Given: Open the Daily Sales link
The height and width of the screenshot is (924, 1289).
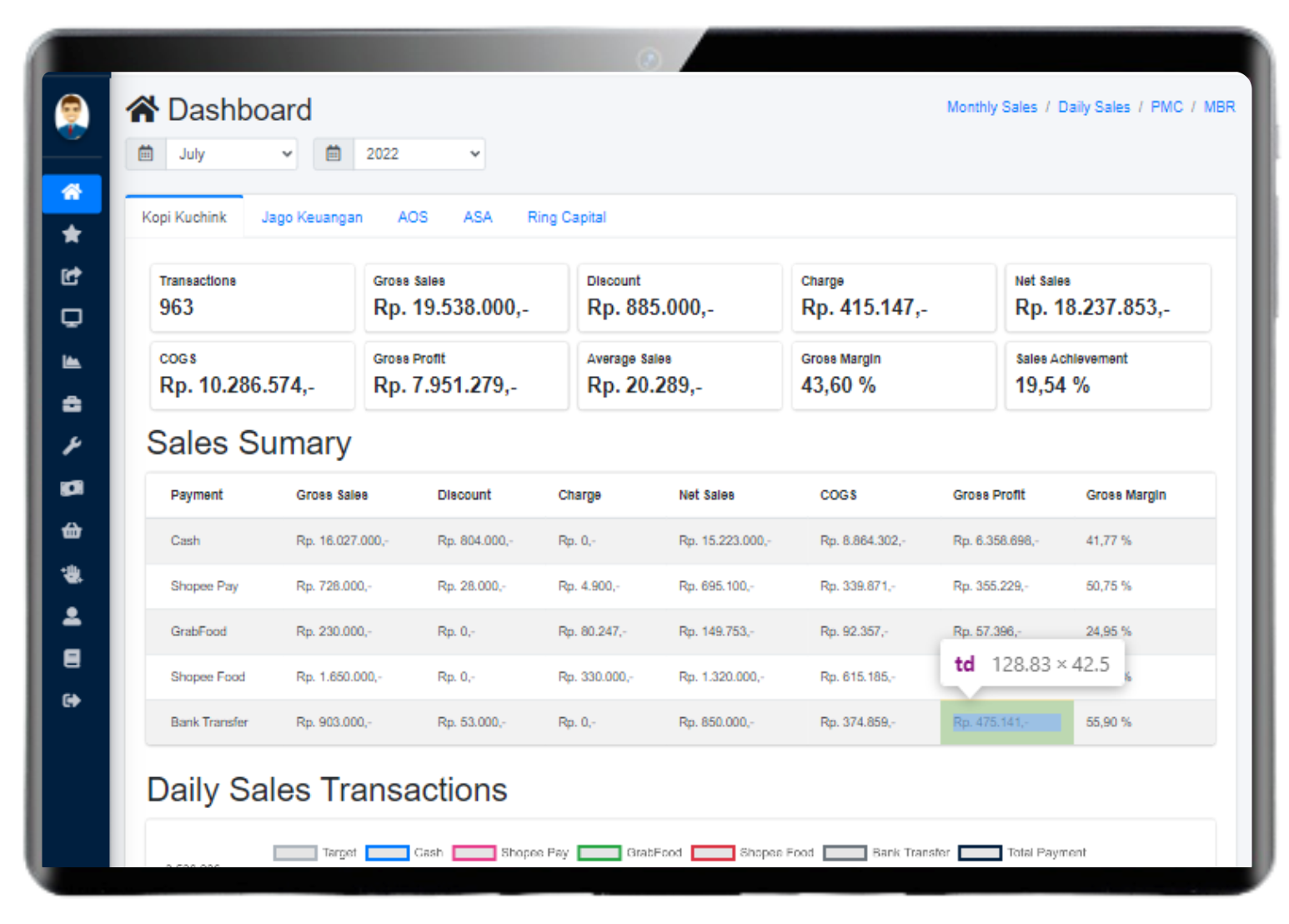Looking at the screenshot, I should pos(1093,108).
